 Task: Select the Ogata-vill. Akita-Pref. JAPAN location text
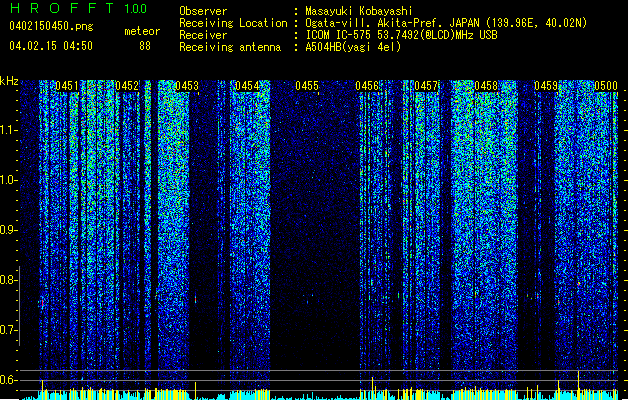pyautogui.click(x=446, y=23)
